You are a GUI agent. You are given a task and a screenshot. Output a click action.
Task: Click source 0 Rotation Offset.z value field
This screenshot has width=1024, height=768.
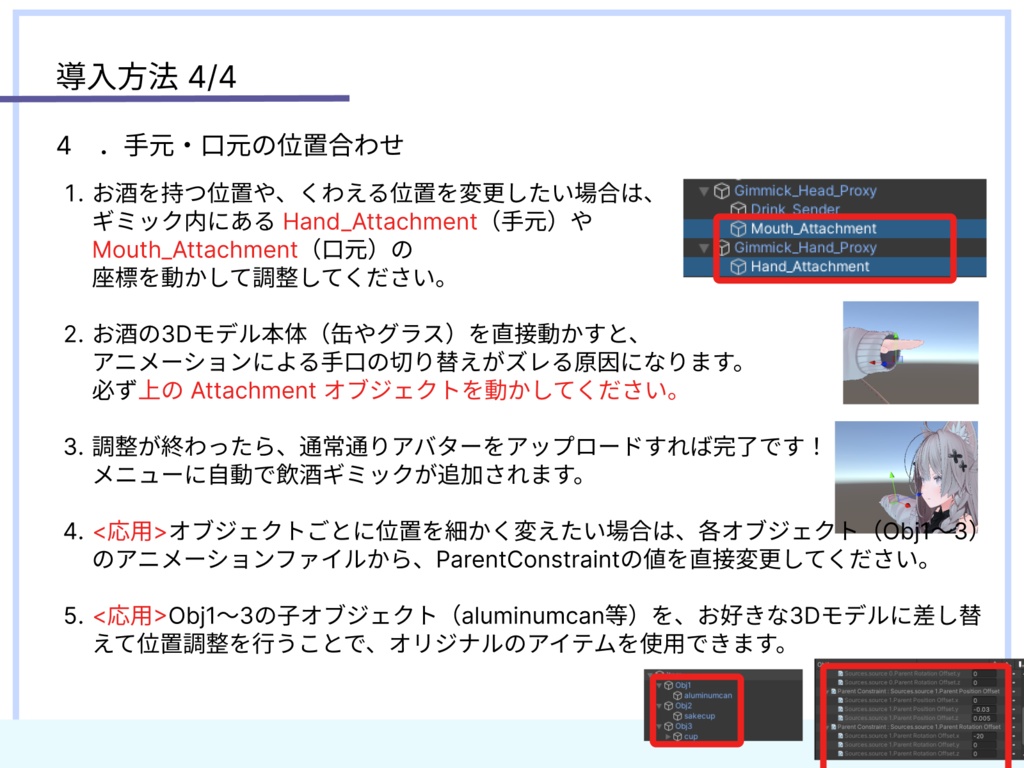[984, 682]
